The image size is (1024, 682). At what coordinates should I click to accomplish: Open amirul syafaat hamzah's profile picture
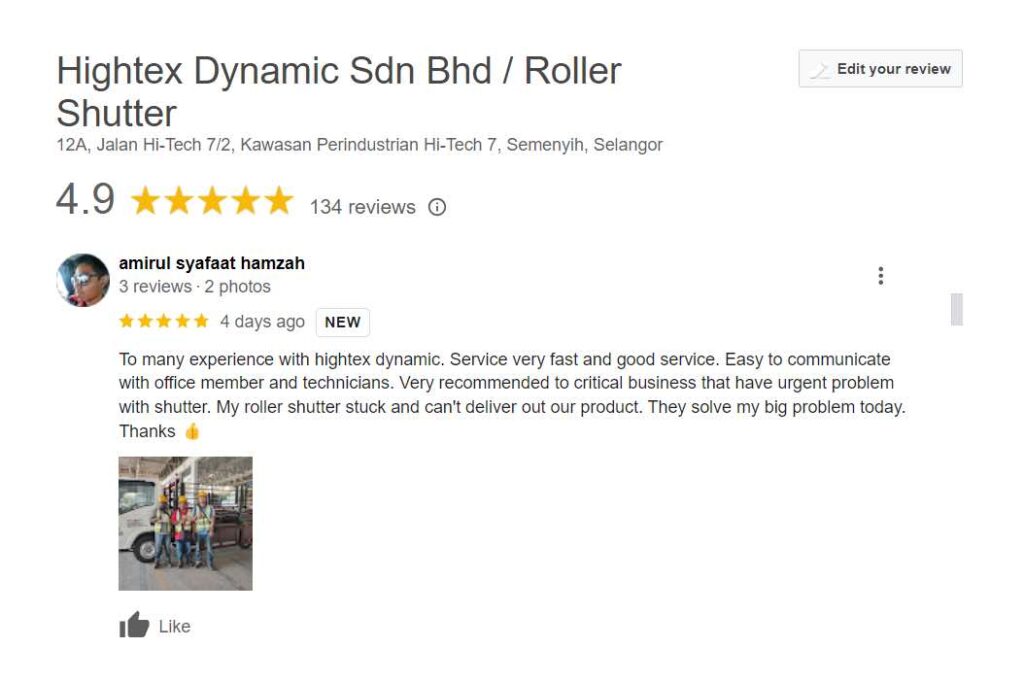83,280
